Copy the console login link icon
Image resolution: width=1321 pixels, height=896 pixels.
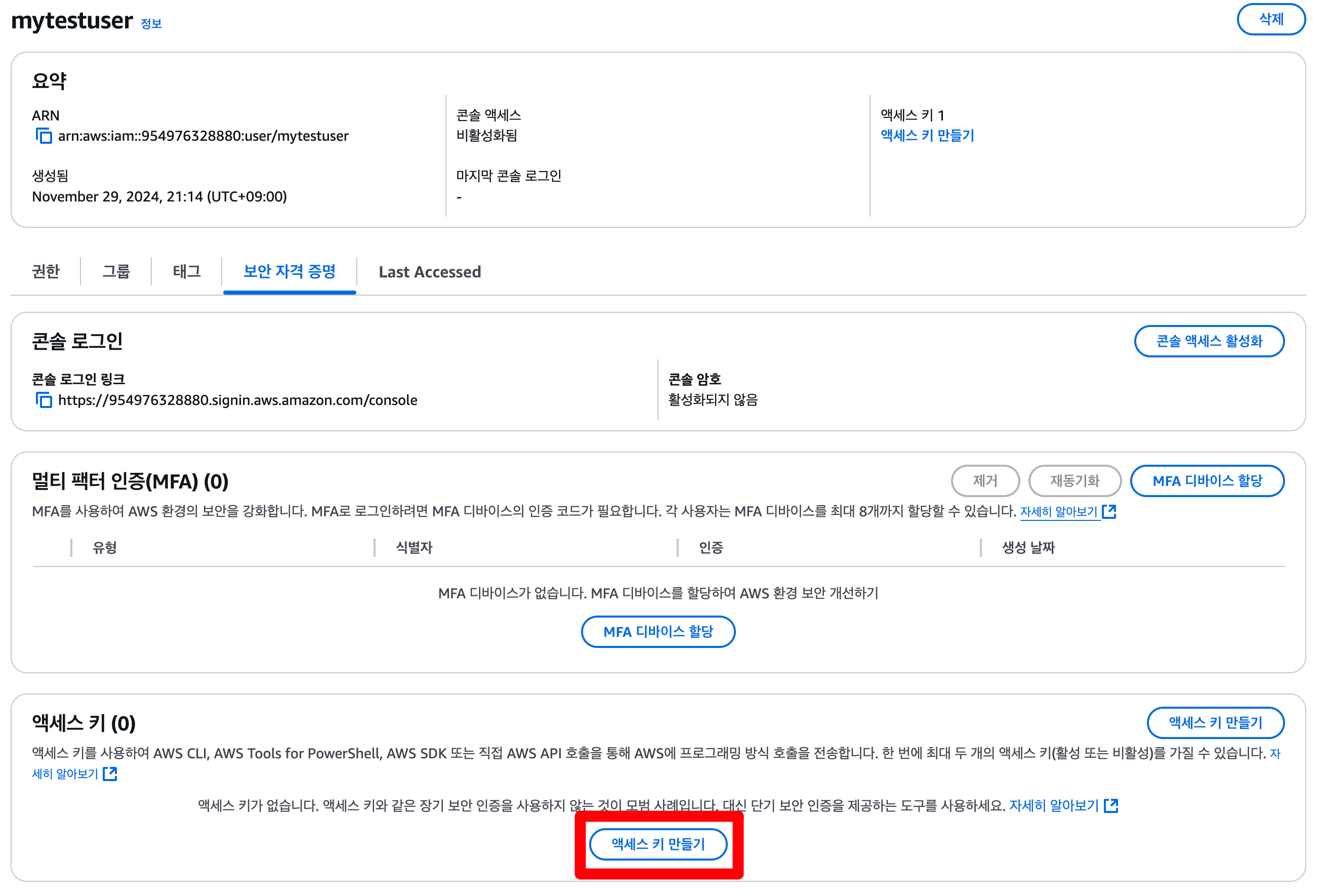44,400
